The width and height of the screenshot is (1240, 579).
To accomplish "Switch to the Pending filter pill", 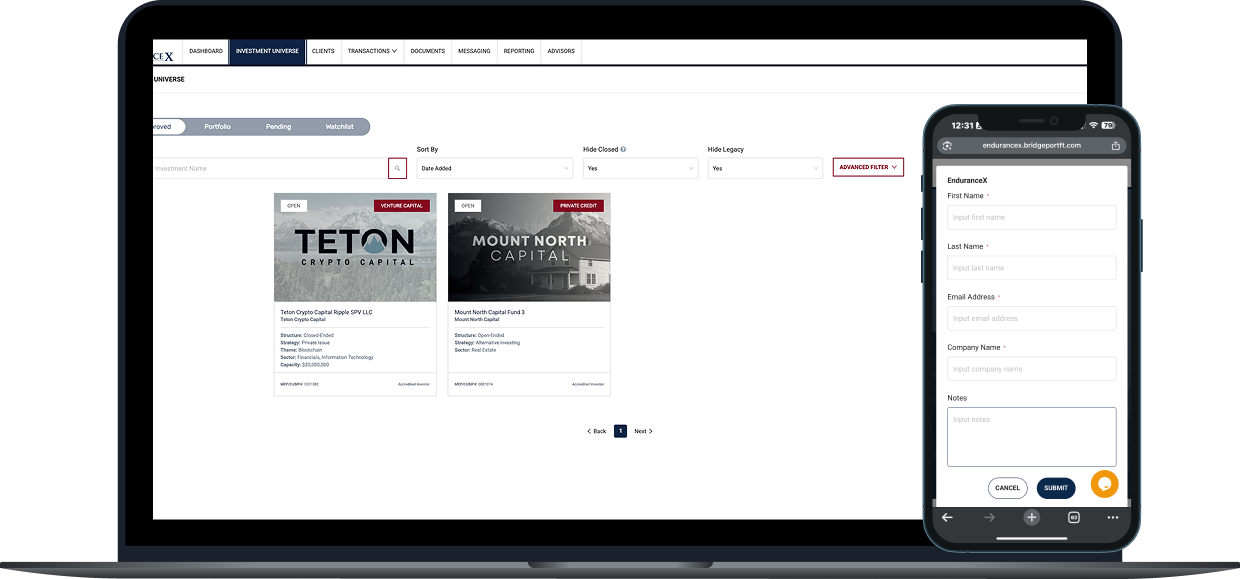I will (278, 127).
